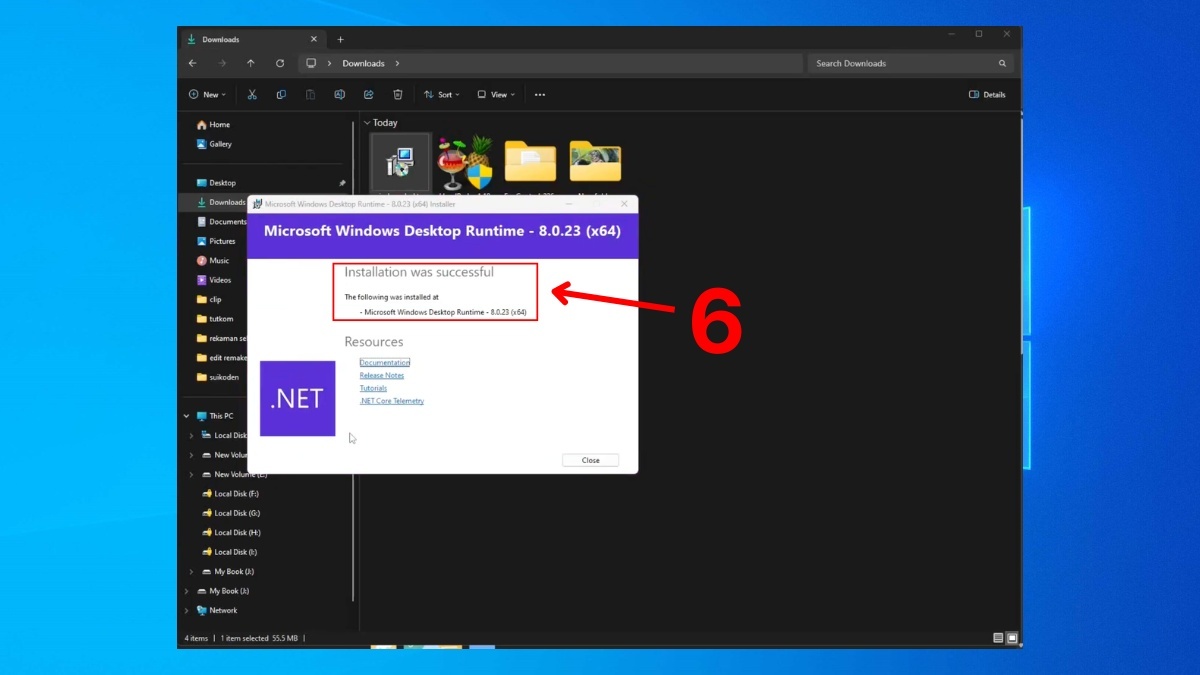Open the Documentation link in the installer
Image resolution: width=1200 pixels, height=675 pixels.
[385, 362]
